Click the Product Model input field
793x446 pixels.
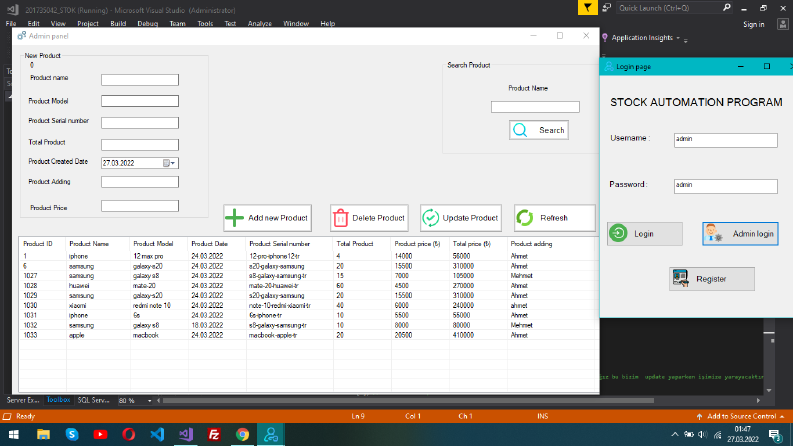[x=140, y=101]
